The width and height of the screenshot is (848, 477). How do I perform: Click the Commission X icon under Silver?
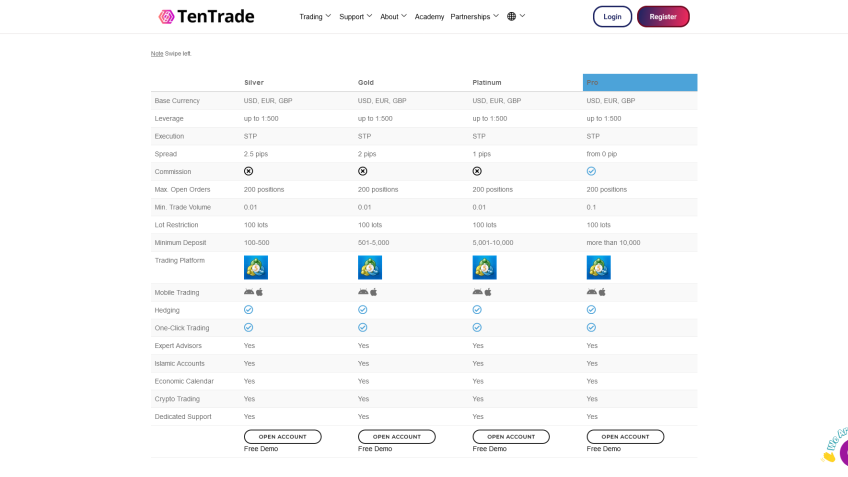(x=248, y=171)
